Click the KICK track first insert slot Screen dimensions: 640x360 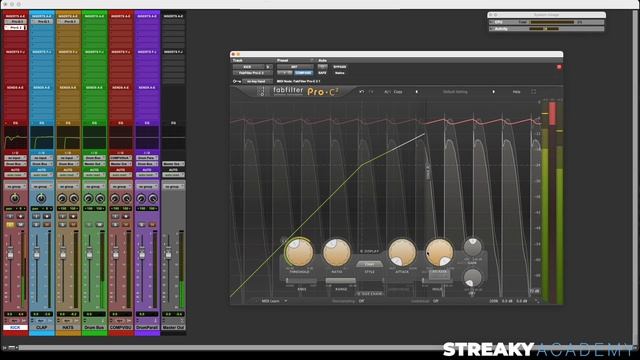click(16, 22)
